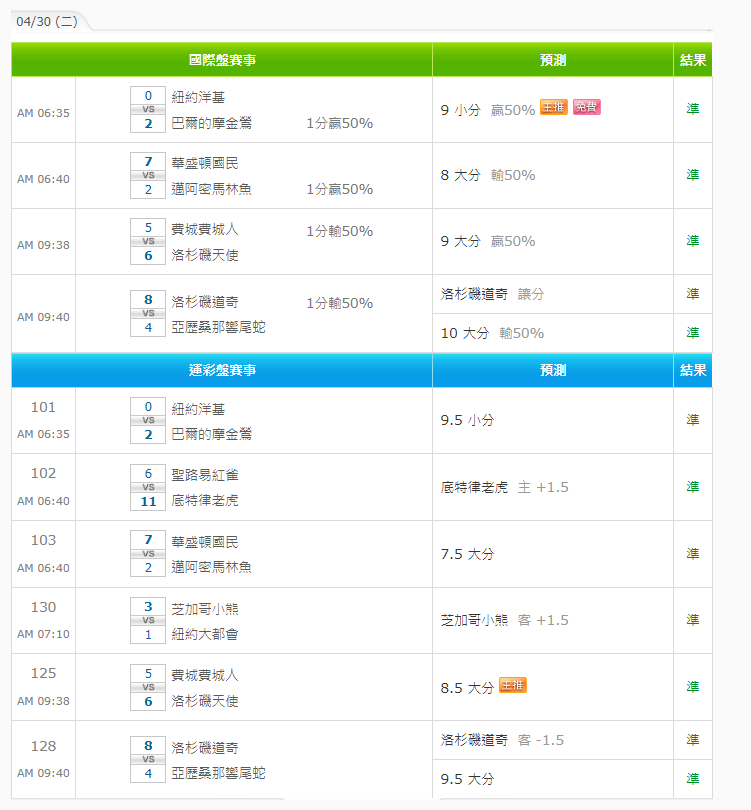Screen dimensions: 751x810
Task: Click 1分輸50% in the 費城費城人 row
Action: [x=339, y=231]
